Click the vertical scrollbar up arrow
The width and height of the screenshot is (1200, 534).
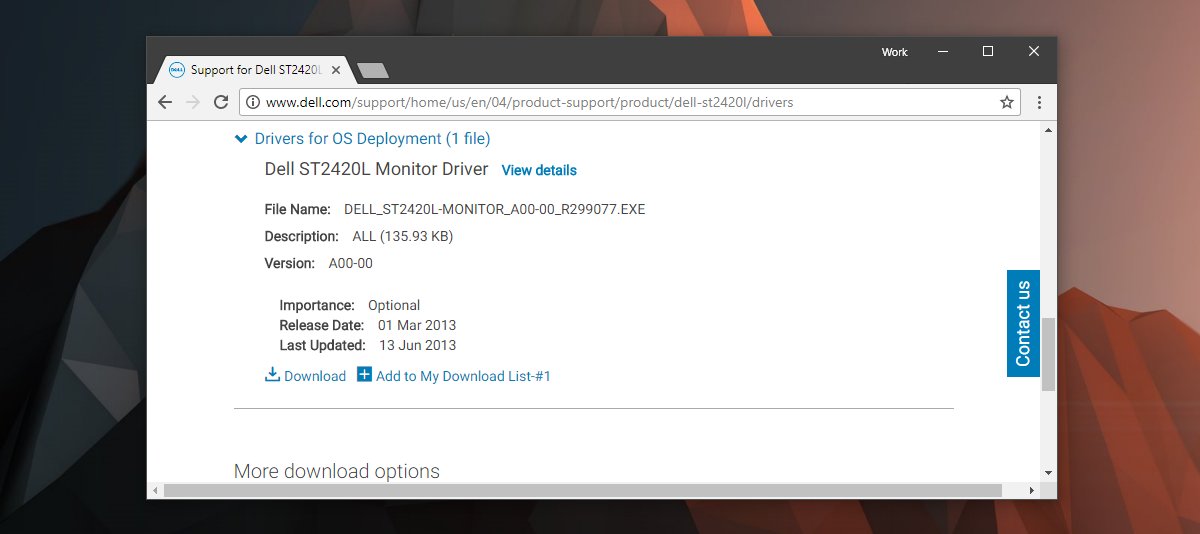[x=1048, y=130]
